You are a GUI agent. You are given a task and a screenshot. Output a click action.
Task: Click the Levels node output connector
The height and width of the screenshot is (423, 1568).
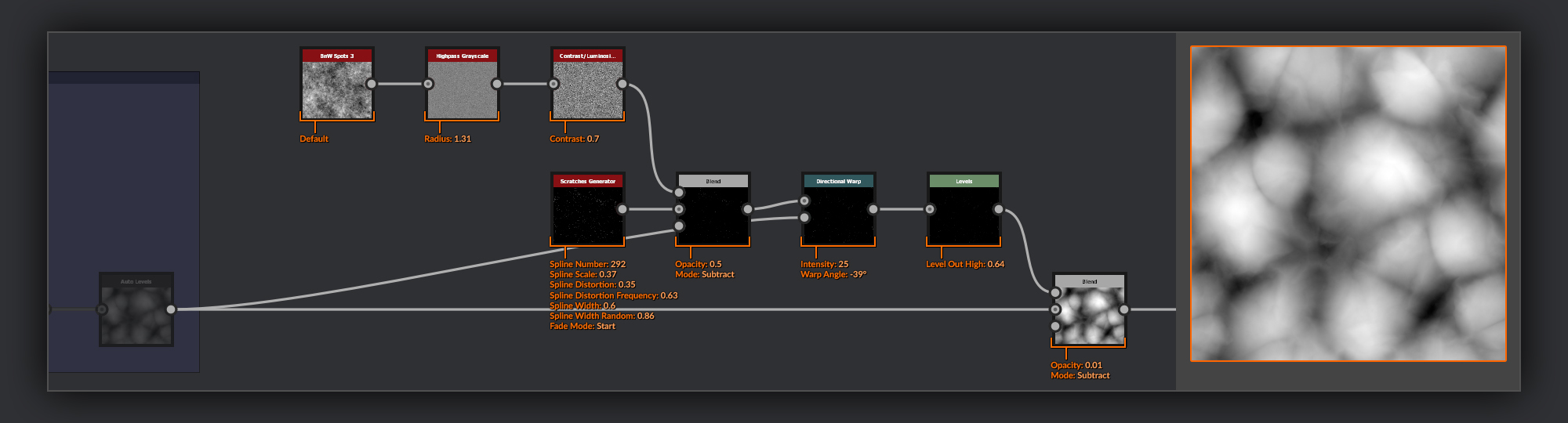click(999, 209)
